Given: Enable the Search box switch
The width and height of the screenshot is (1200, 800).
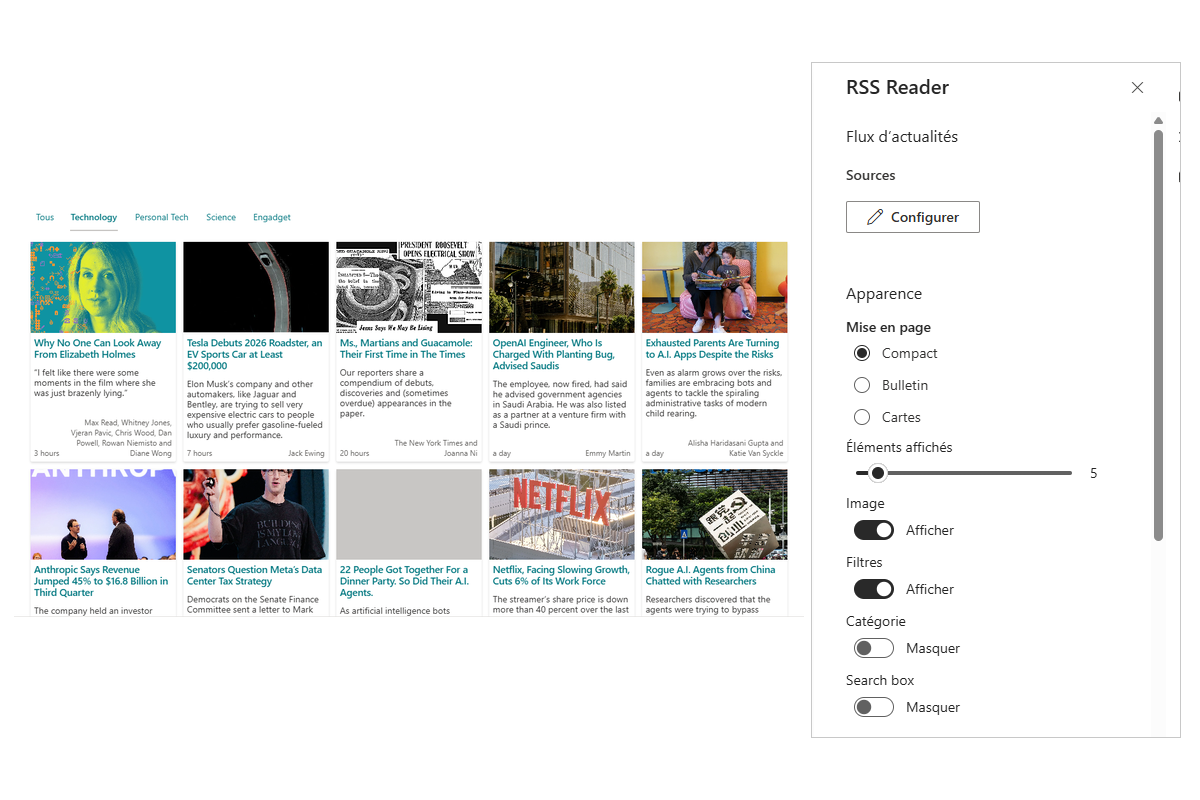Looking at the screenshot, I should (x=873, y=707).
